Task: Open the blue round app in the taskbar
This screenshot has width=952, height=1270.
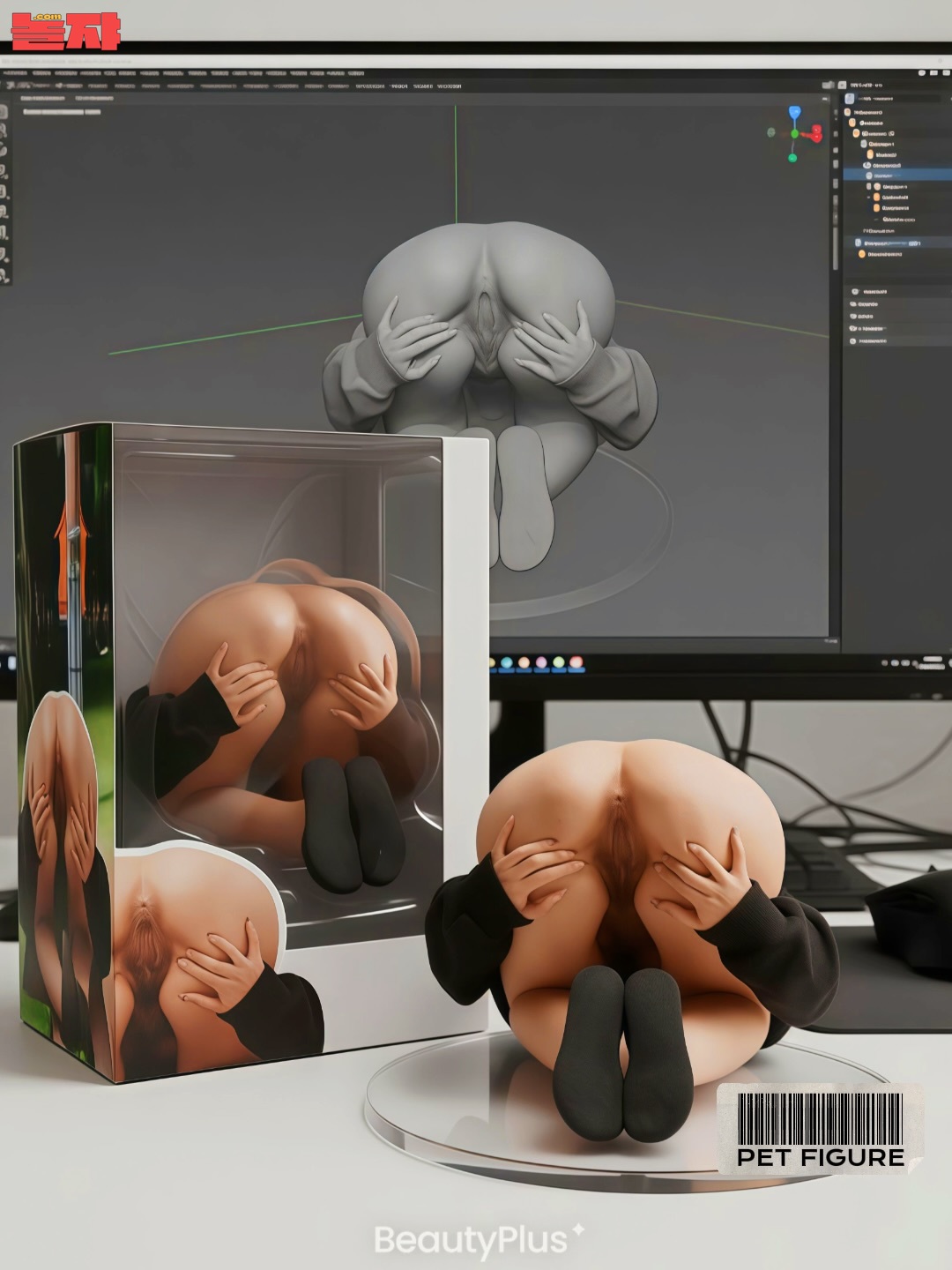Action: [507, 662]
